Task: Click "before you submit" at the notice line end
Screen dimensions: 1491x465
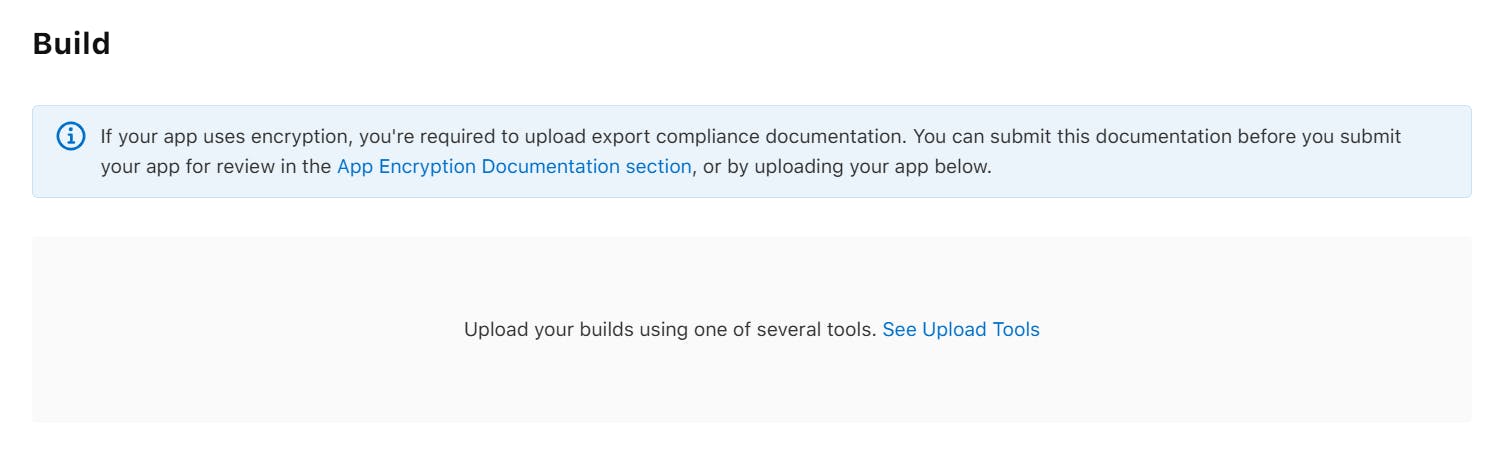Action: 1319,137
